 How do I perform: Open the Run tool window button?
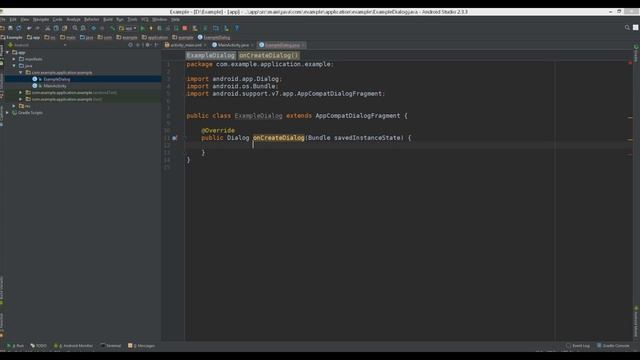(x=16, y=346)
